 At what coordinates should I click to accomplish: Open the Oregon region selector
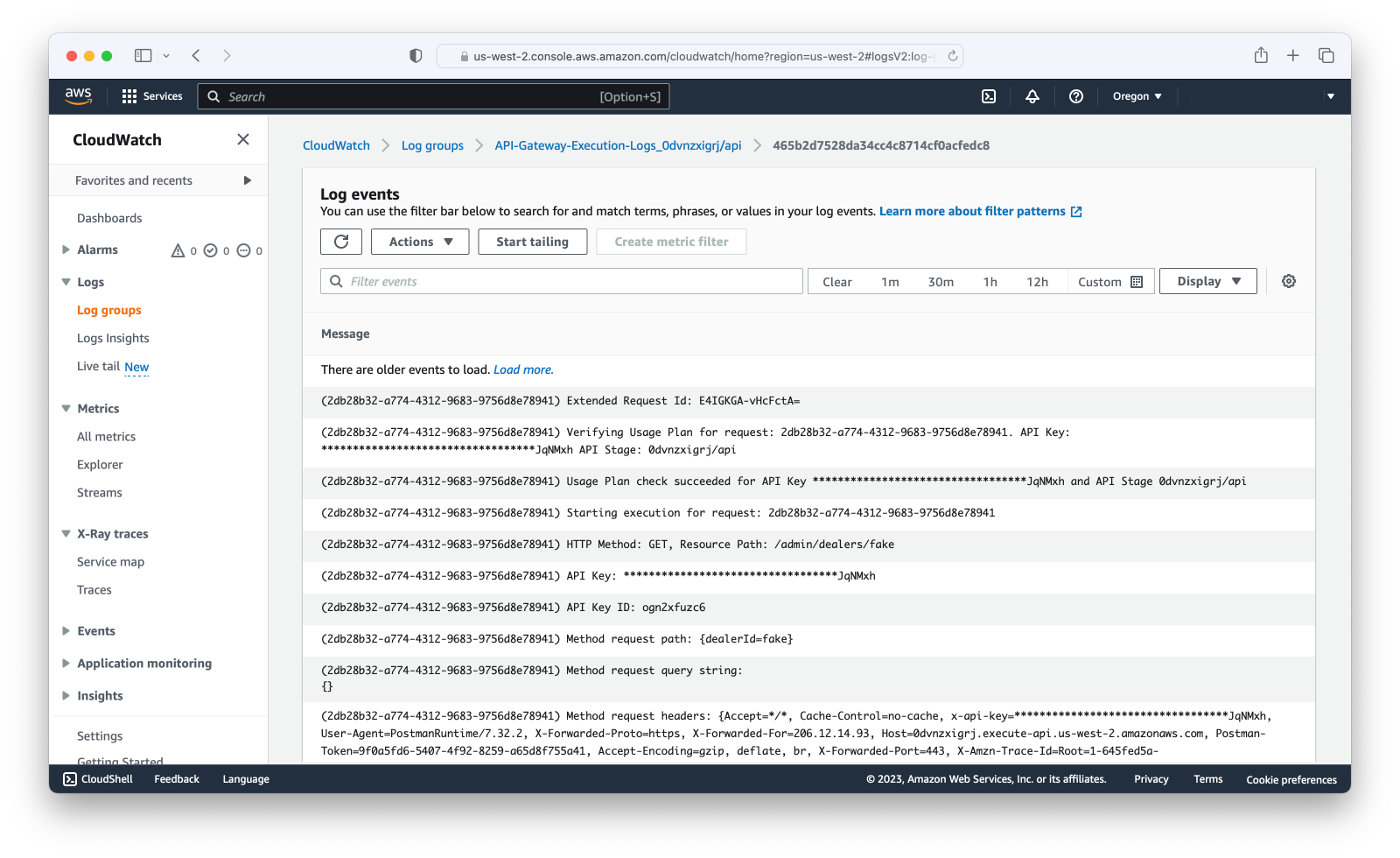click(1137, 96)
